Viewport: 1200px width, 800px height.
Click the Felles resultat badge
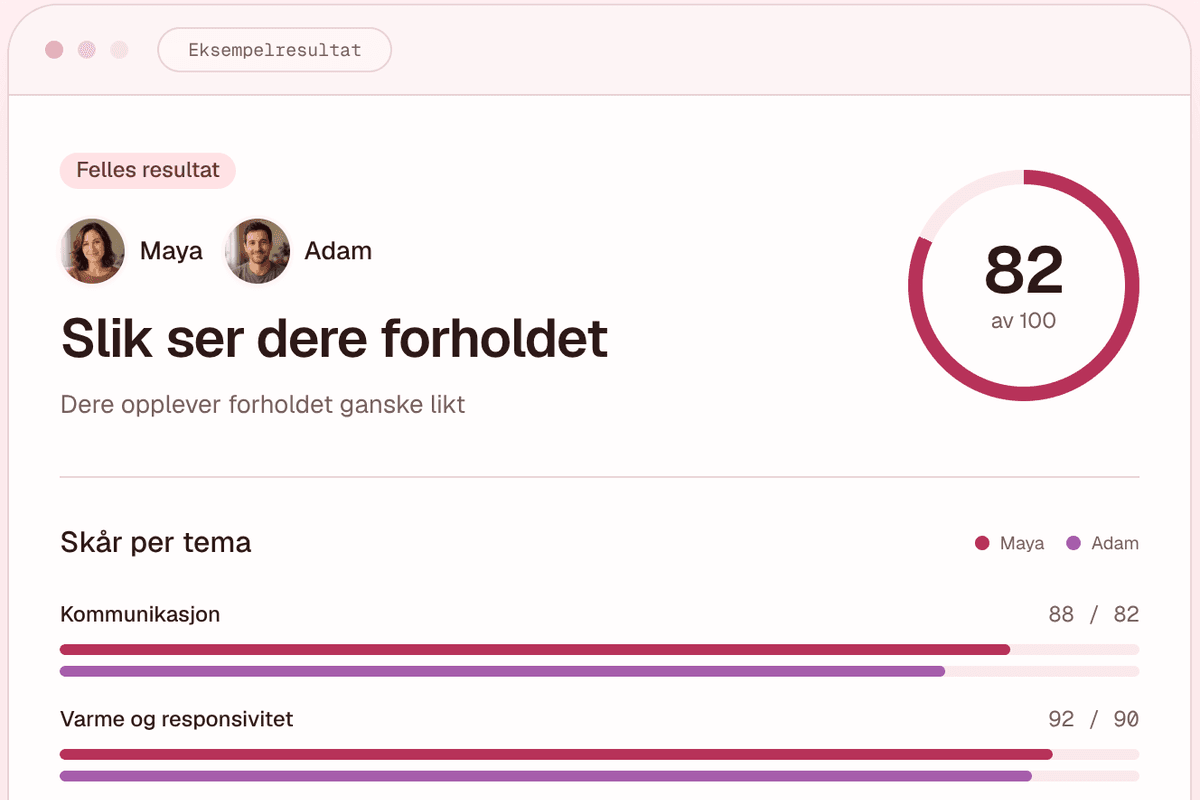pyautogui.click(x=148, y=170)
